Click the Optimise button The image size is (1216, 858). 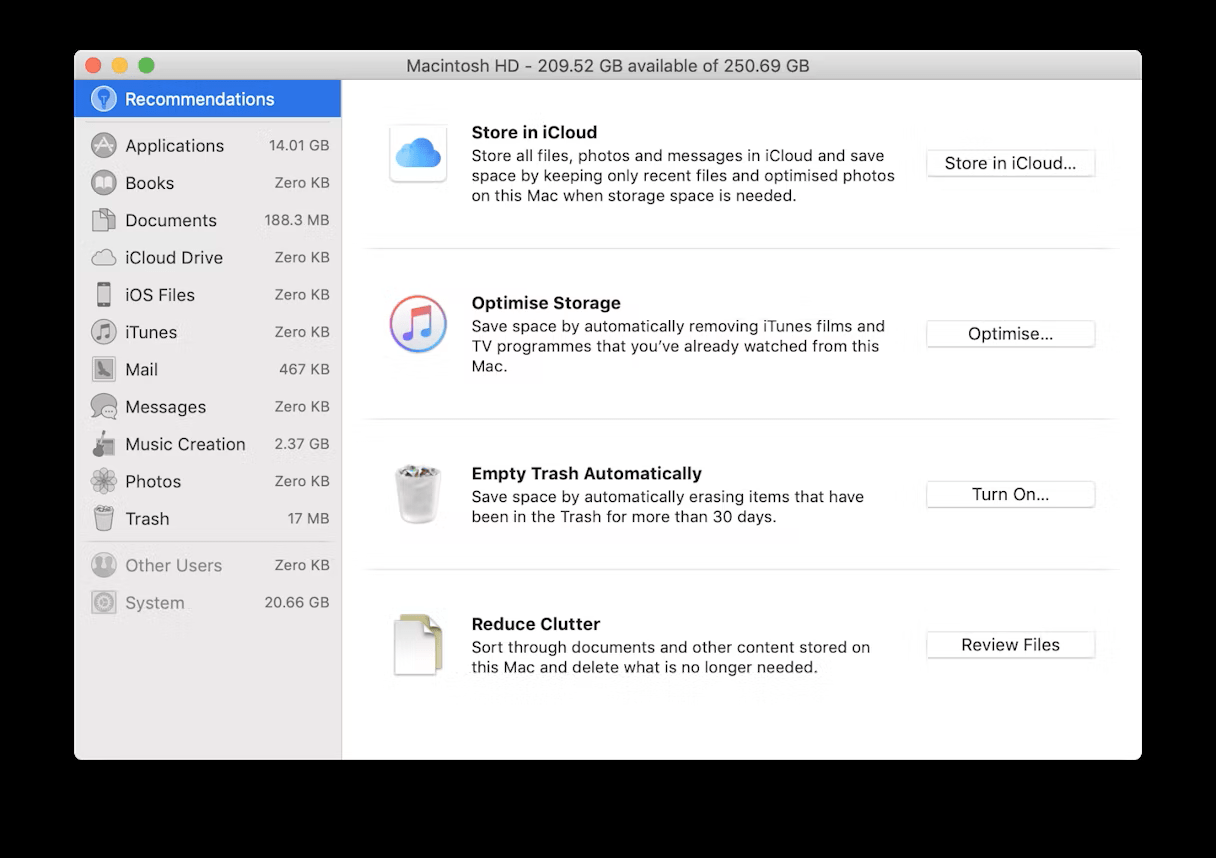(1010, 334)
